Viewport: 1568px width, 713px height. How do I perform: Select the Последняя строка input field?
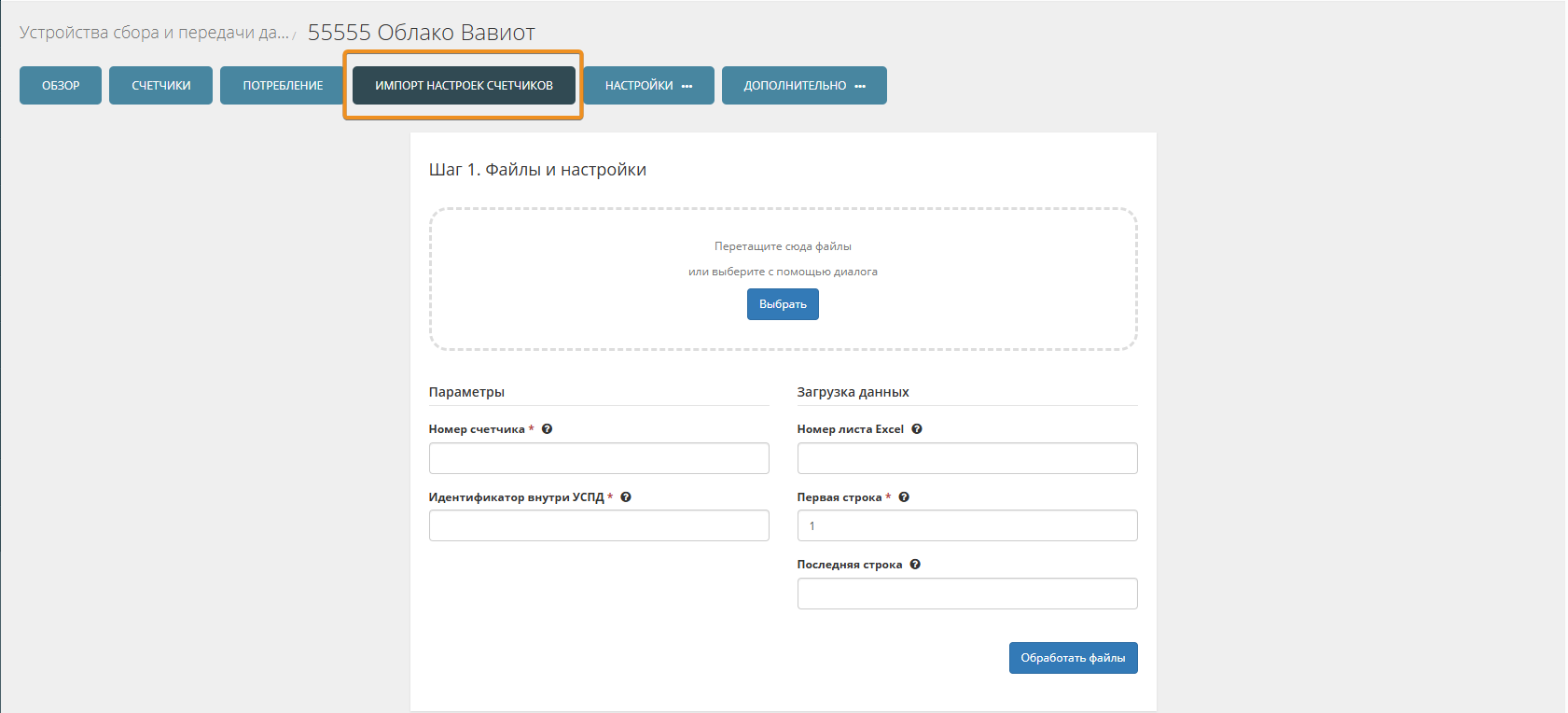tap(967, 594)
